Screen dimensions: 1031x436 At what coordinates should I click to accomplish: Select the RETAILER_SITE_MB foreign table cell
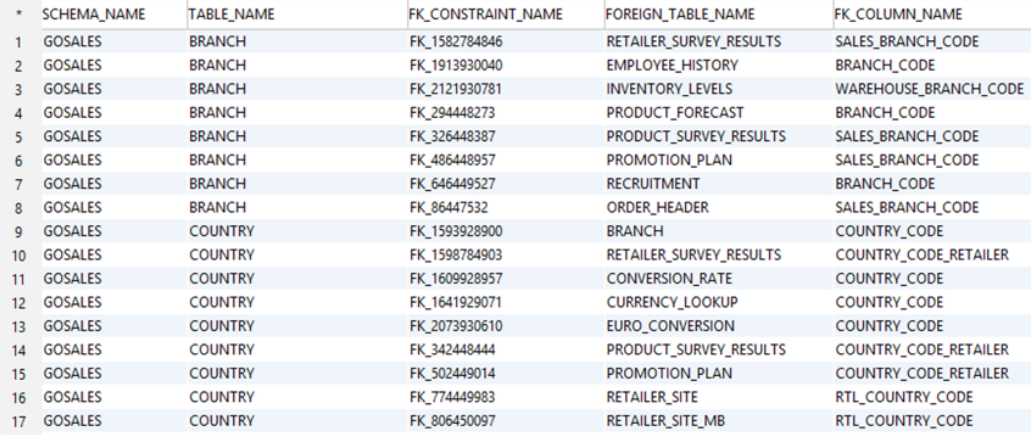tap(719, 421)
